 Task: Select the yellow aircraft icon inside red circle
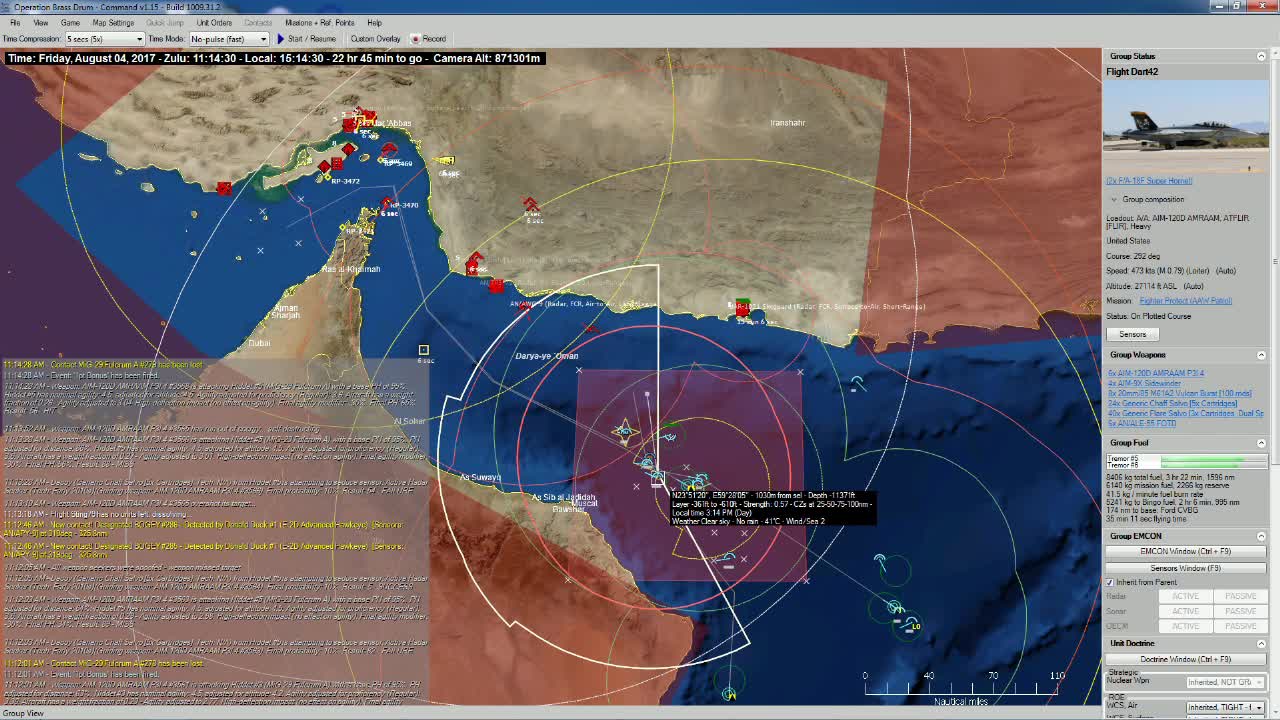624,431
